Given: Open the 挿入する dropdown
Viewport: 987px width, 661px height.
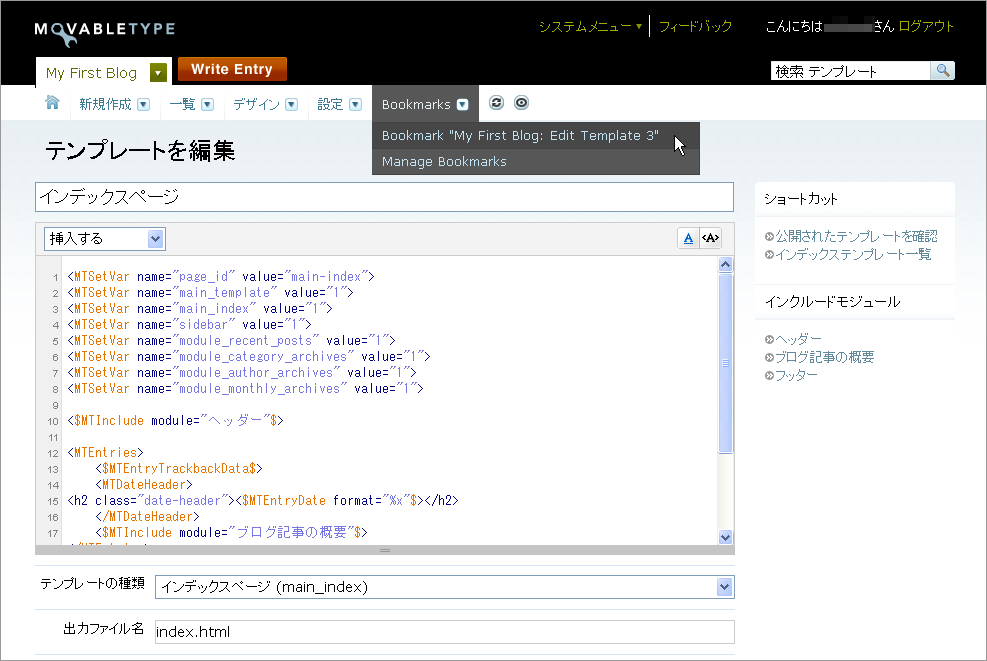Looking at the screenshot, I should (105, 239).
